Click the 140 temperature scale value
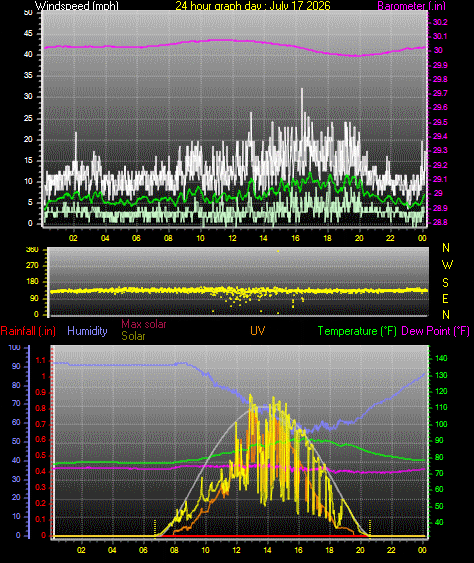This screenshot has height=563, width=474. pos(441,358)
